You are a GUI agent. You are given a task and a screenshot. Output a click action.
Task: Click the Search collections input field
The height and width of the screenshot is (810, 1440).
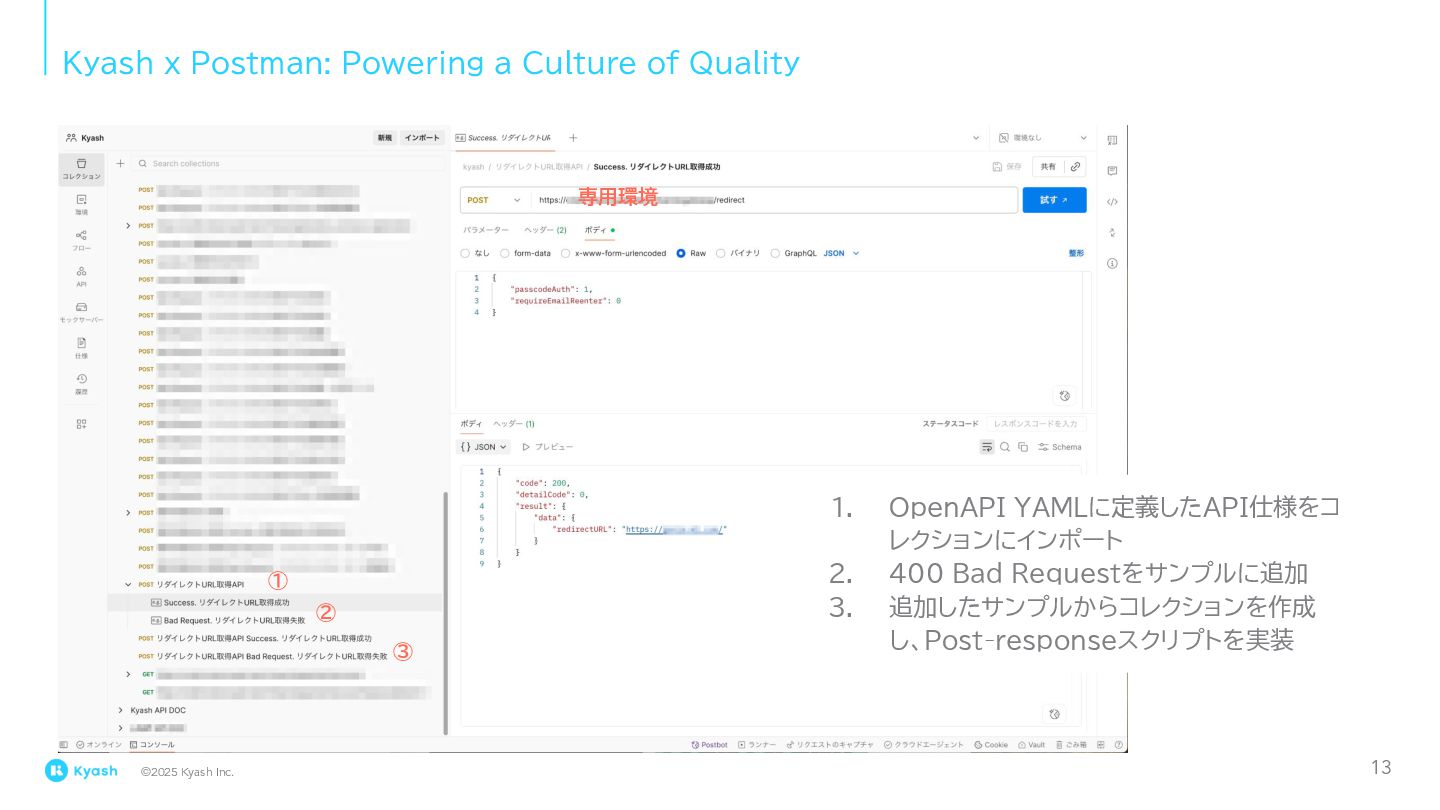(290, 163)
